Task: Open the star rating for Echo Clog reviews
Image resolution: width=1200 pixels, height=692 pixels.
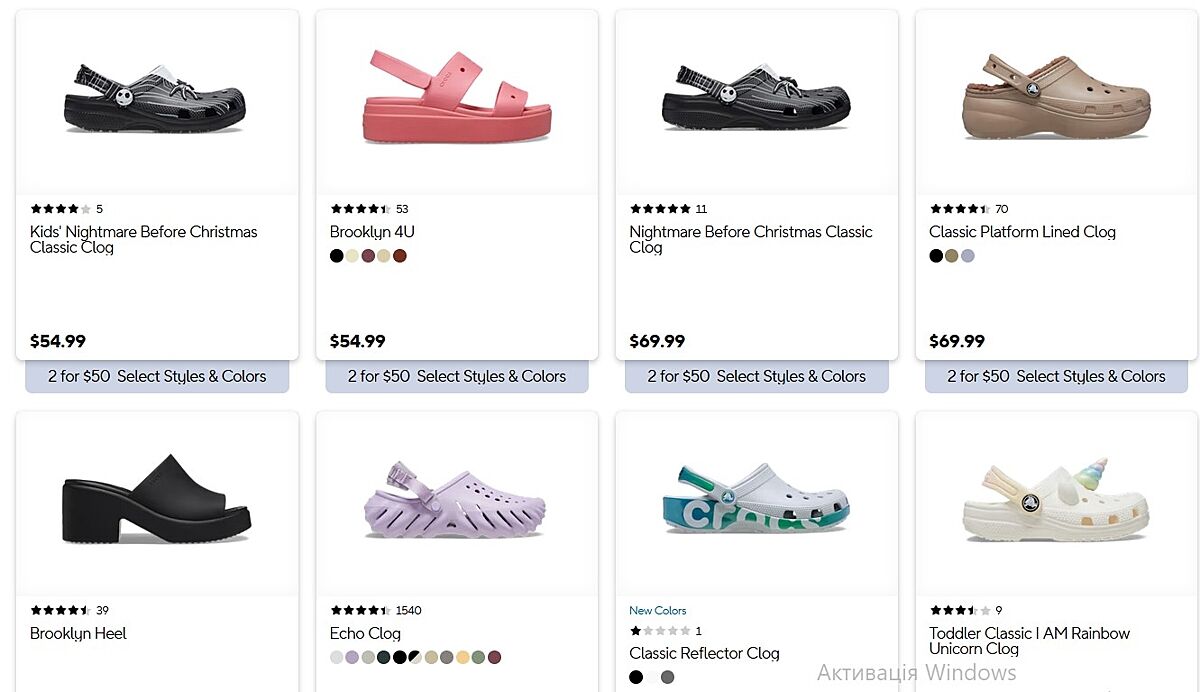Action: [360, 610]
